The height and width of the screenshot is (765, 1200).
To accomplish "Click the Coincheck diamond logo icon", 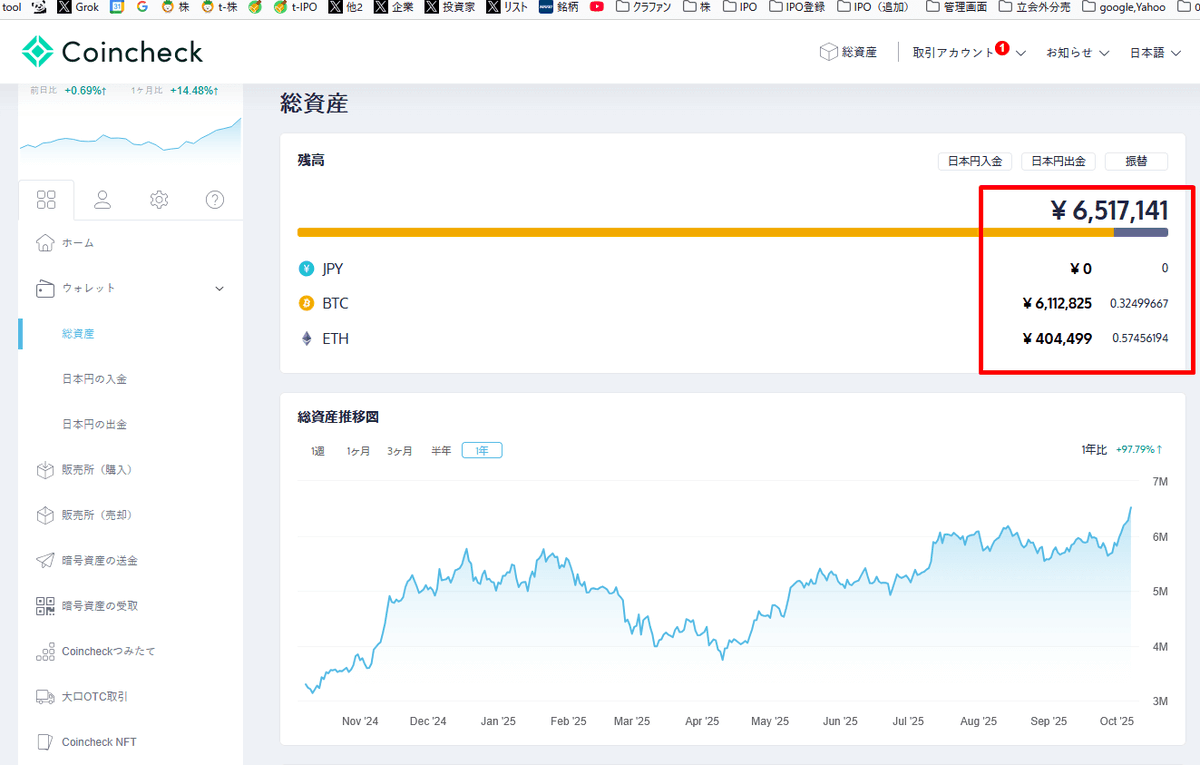I will click(x=37, y=51).
